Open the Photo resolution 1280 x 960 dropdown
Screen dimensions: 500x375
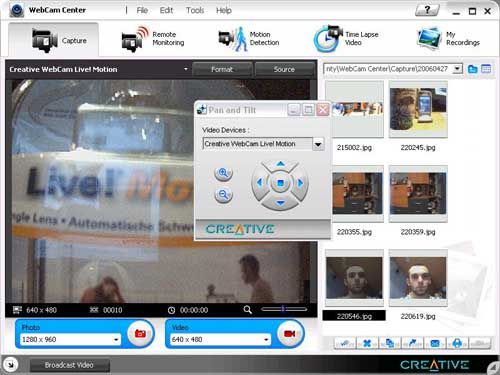pos(116,339)
